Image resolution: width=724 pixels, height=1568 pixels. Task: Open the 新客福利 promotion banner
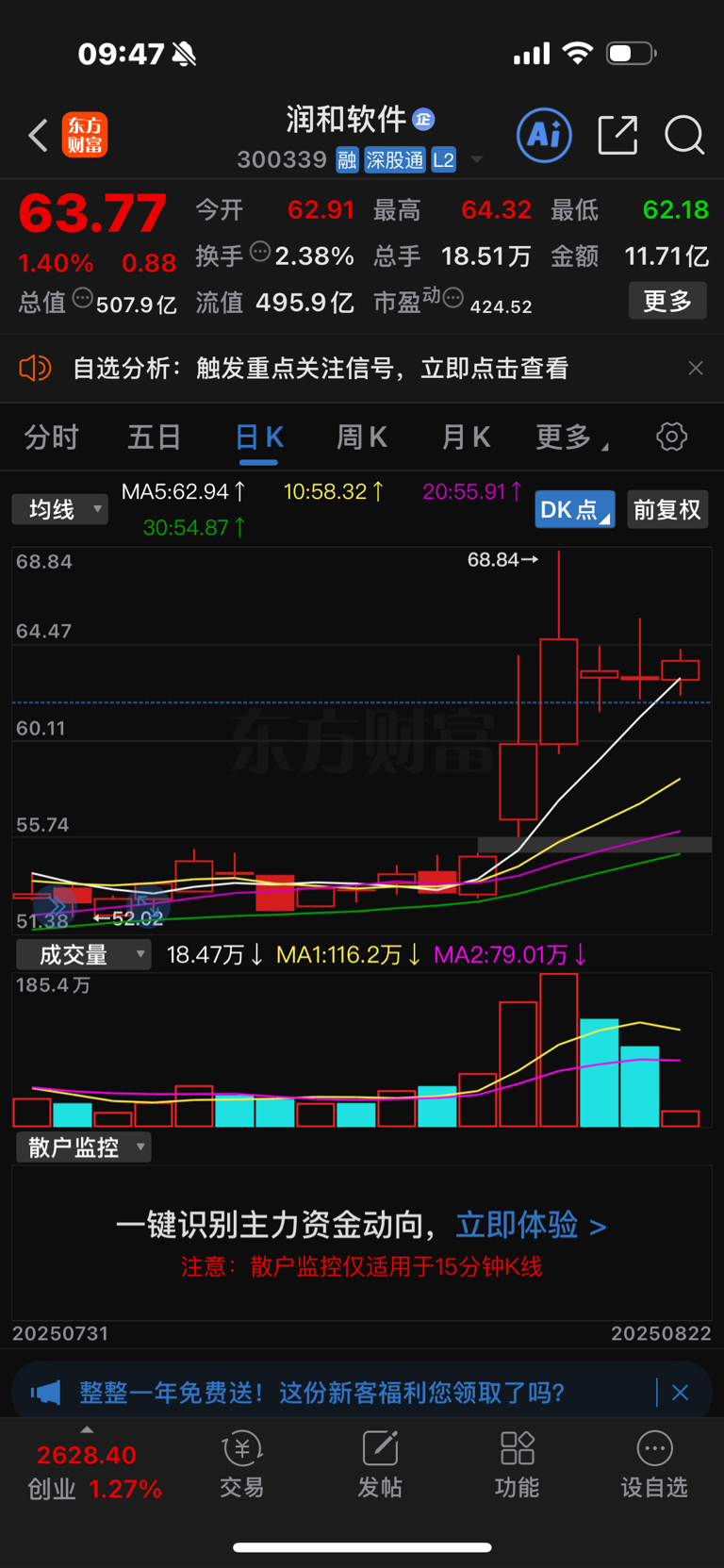click(362, 1393)
